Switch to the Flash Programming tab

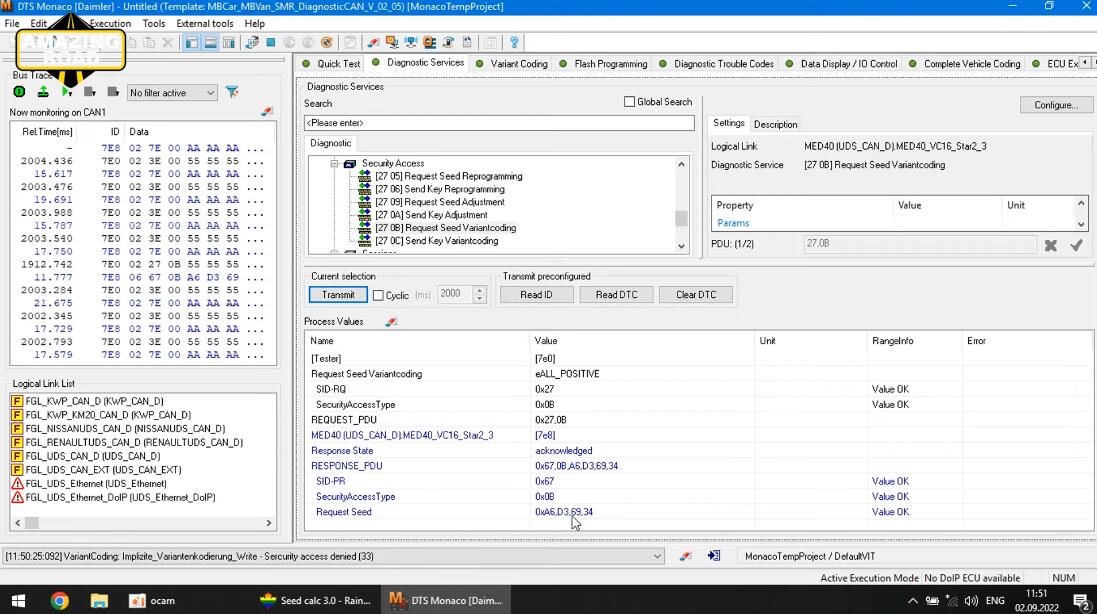click(x=604, y=64)
